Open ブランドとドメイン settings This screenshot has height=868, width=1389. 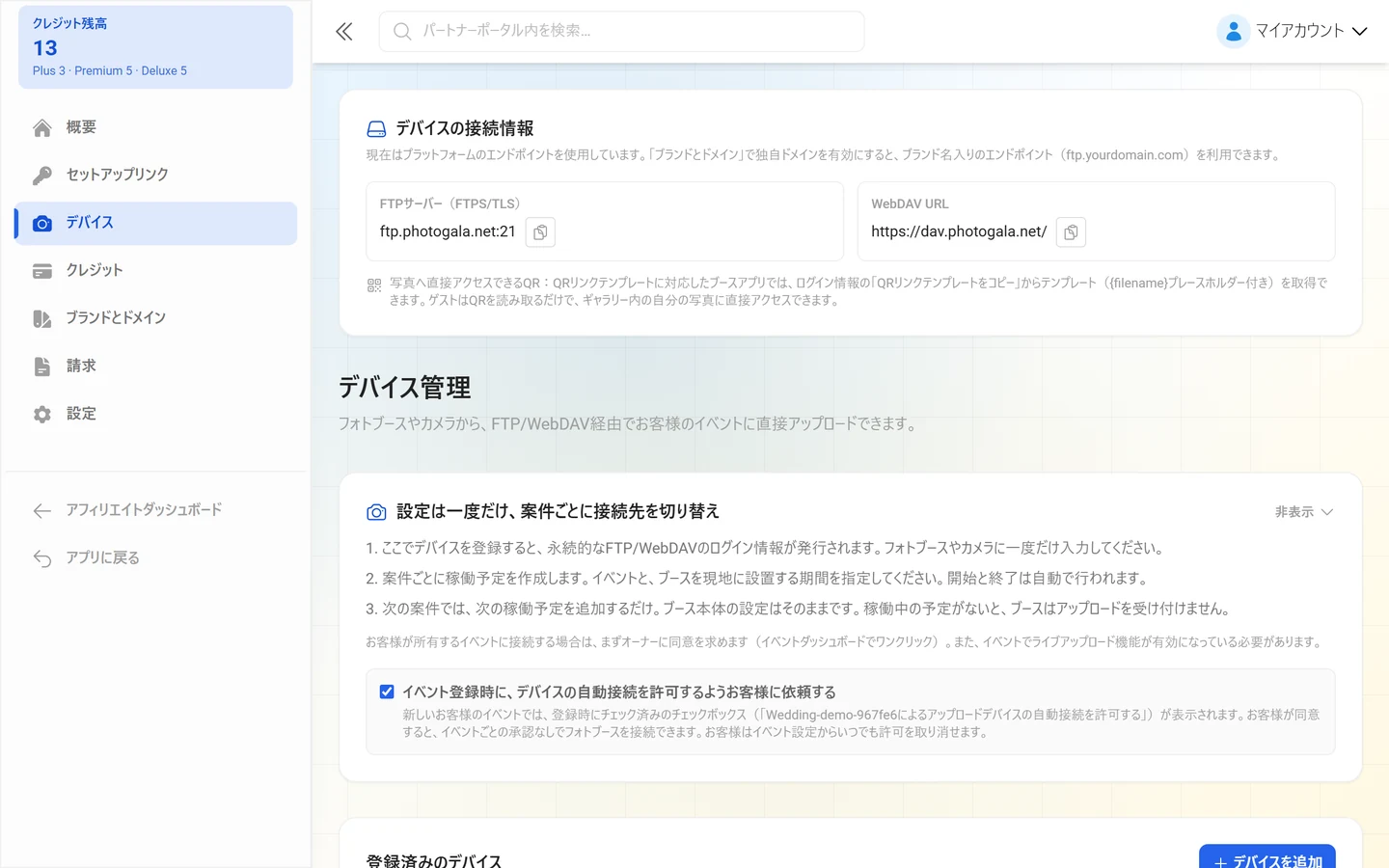point(156,318)
